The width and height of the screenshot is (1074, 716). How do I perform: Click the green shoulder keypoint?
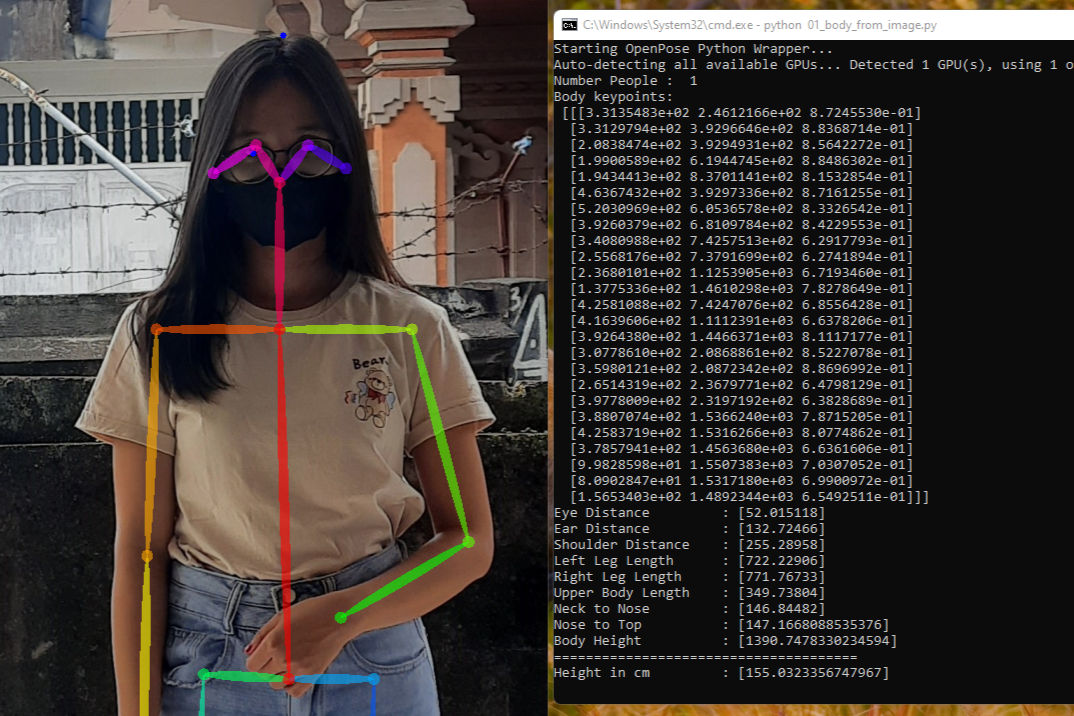pyautogui.click(x=411, y=329)
